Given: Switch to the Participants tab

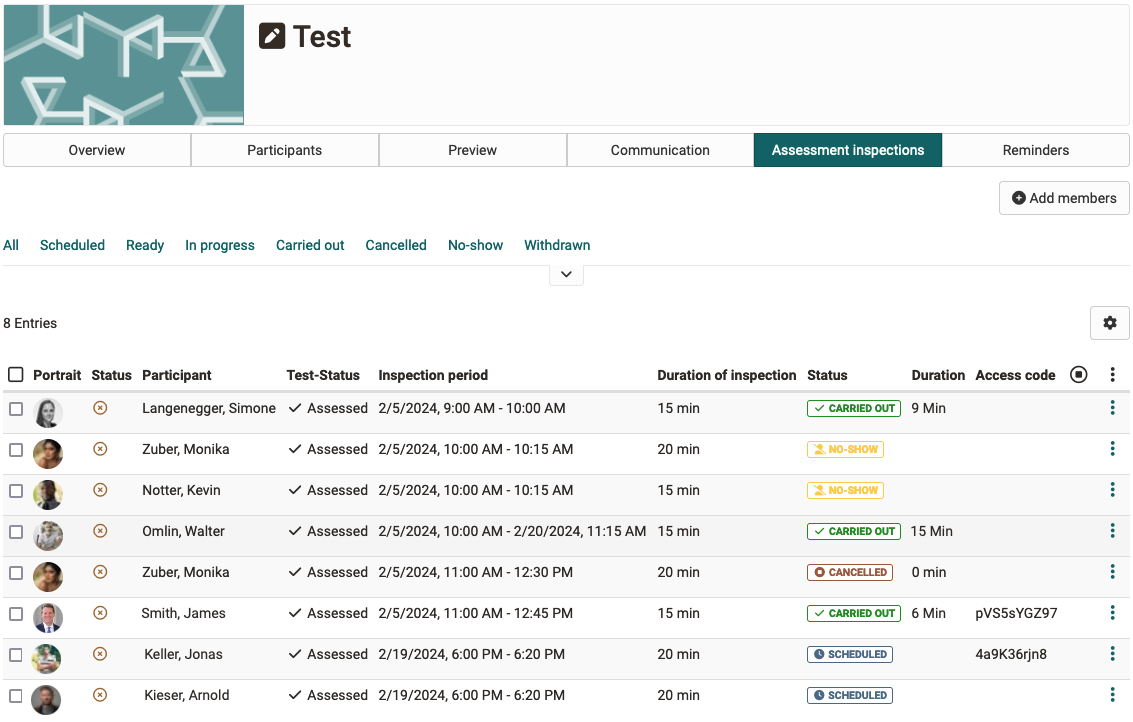Looking at the screenshot, I should tap(285, 150).
